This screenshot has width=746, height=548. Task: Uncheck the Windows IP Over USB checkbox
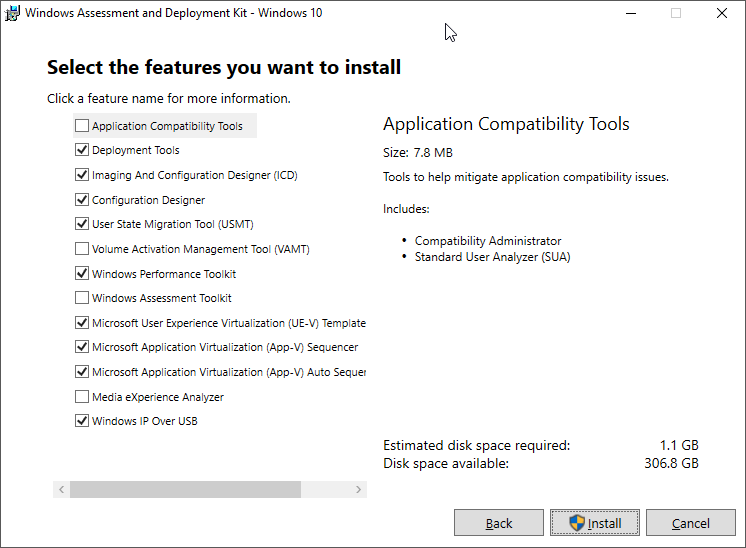(82, 421)
